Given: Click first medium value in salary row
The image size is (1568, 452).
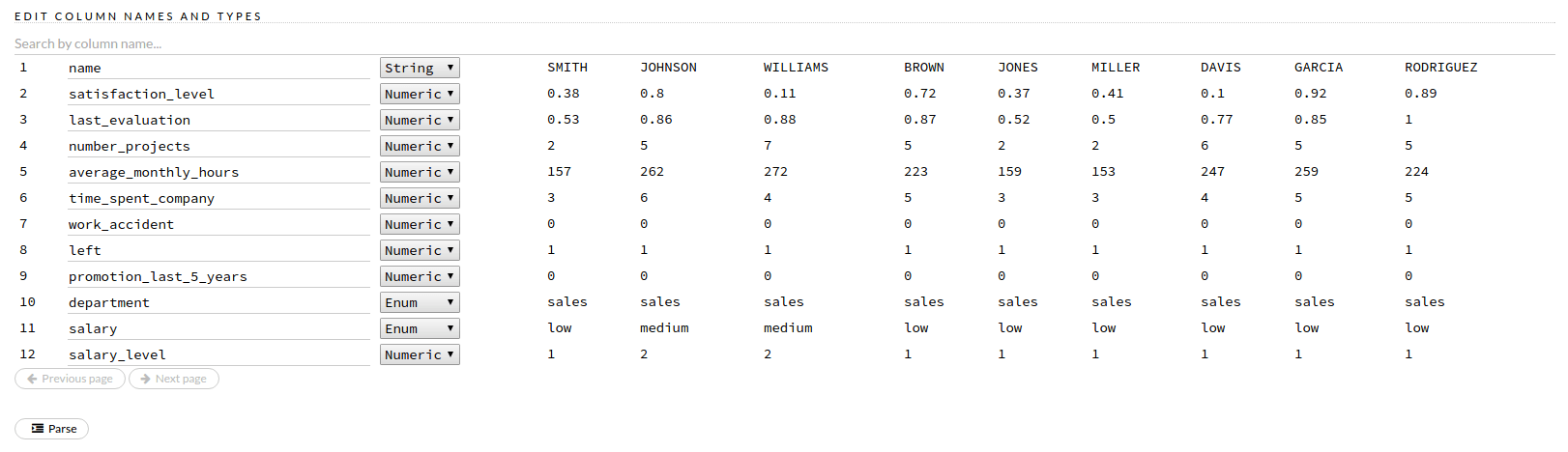Looking at the screenshot, I should (664, 328).
